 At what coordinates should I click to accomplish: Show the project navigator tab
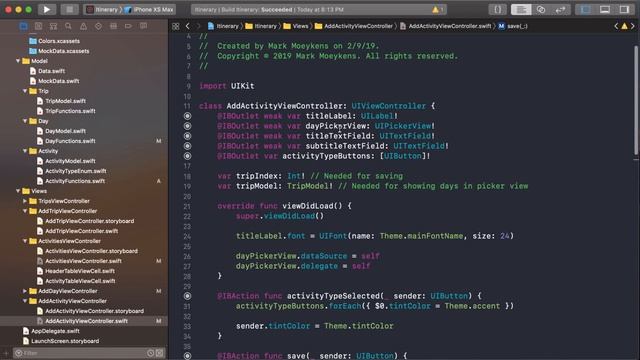[x=23, y=26]
